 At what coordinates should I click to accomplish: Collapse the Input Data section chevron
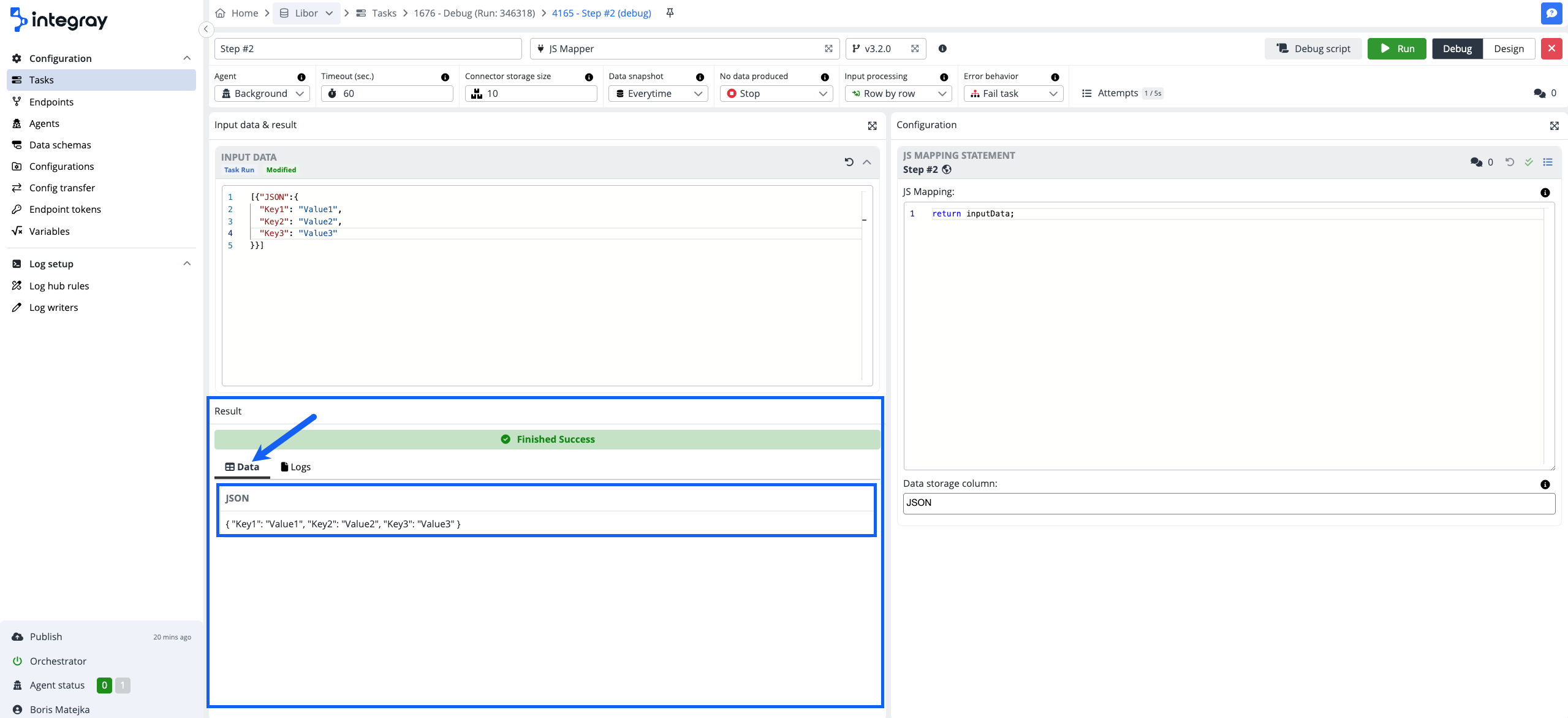click(866, 162)
